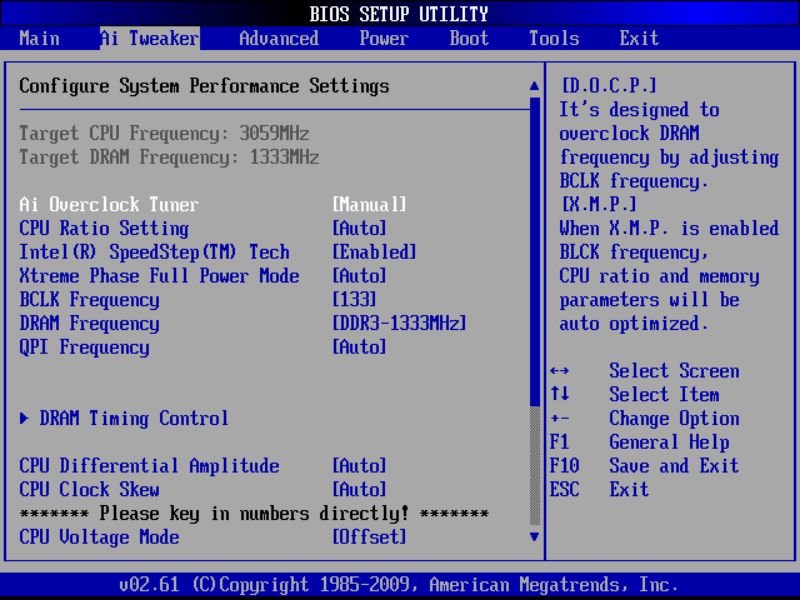Switch to the Advanced tab
The image size is (800, 600).
(x=279, y=38)
